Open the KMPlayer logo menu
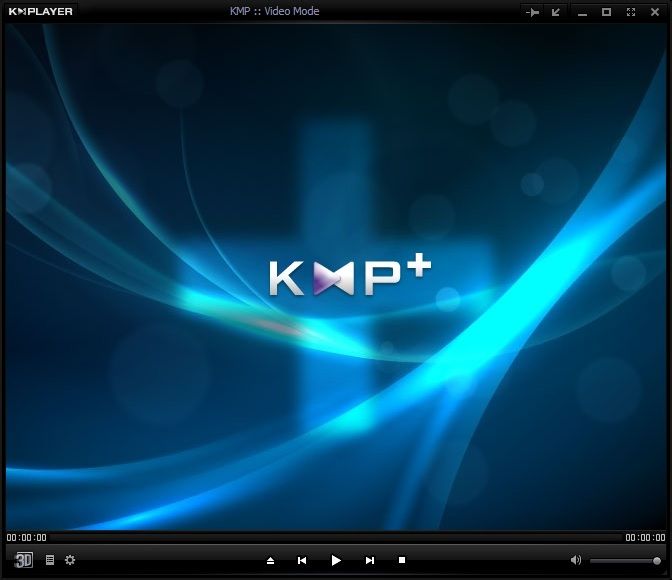672x580 pixels. [x=41, y=12]
